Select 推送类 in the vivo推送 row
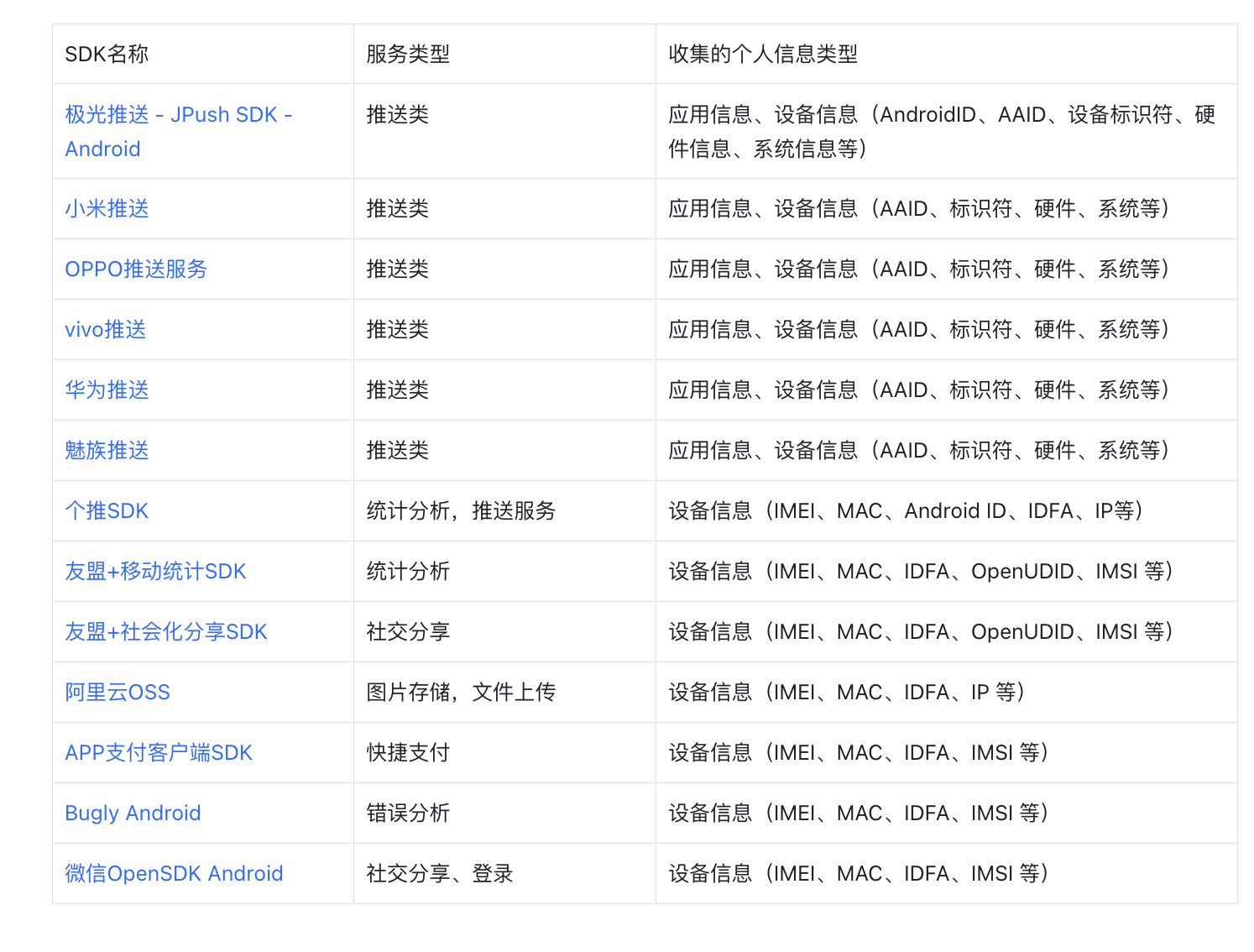This screenshot has width=1254, height=952. [398, 329]
